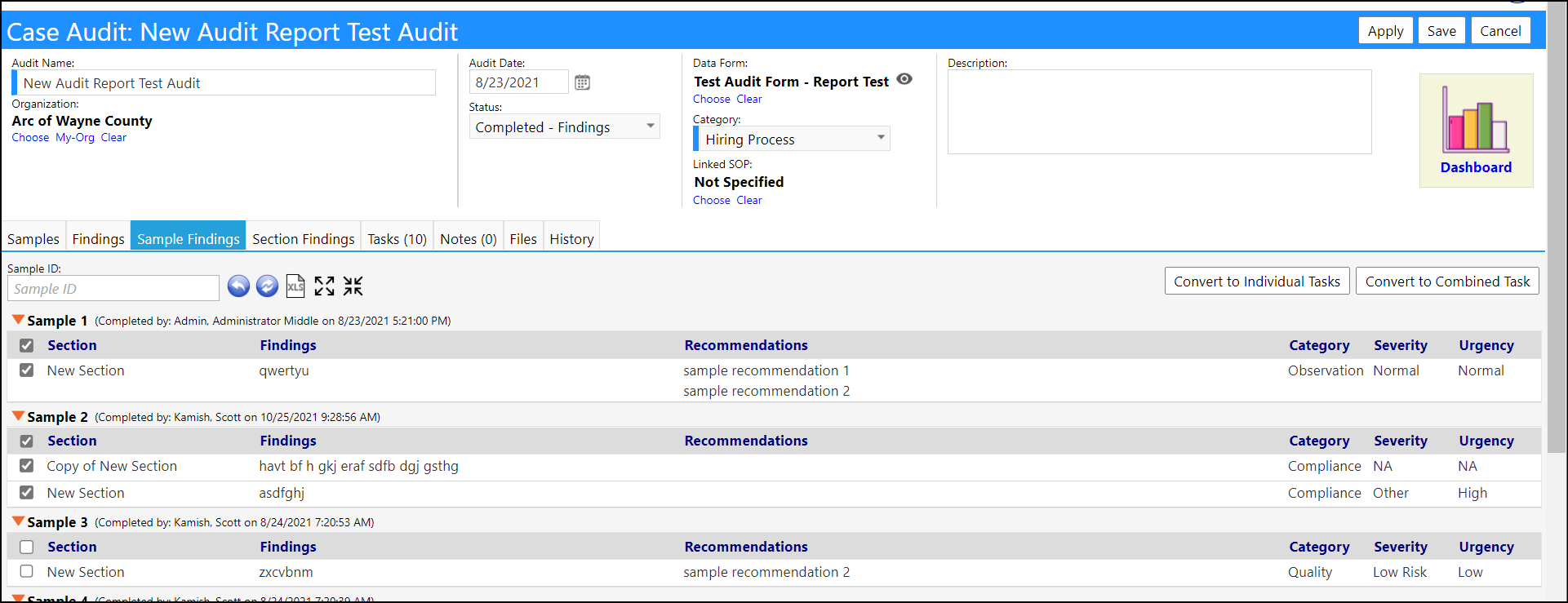This screenshot has height=603, width=1568.
Task: Click the "Low Risk" severity cell
Action: [1400, 572]
